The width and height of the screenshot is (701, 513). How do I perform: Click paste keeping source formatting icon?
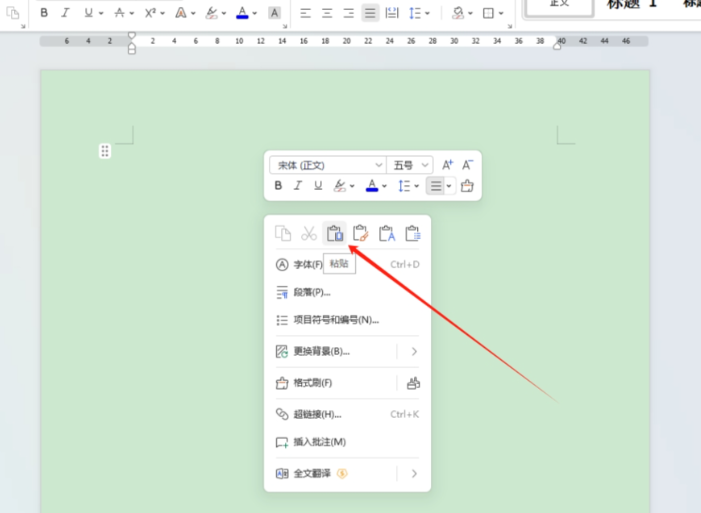point(361,234)
